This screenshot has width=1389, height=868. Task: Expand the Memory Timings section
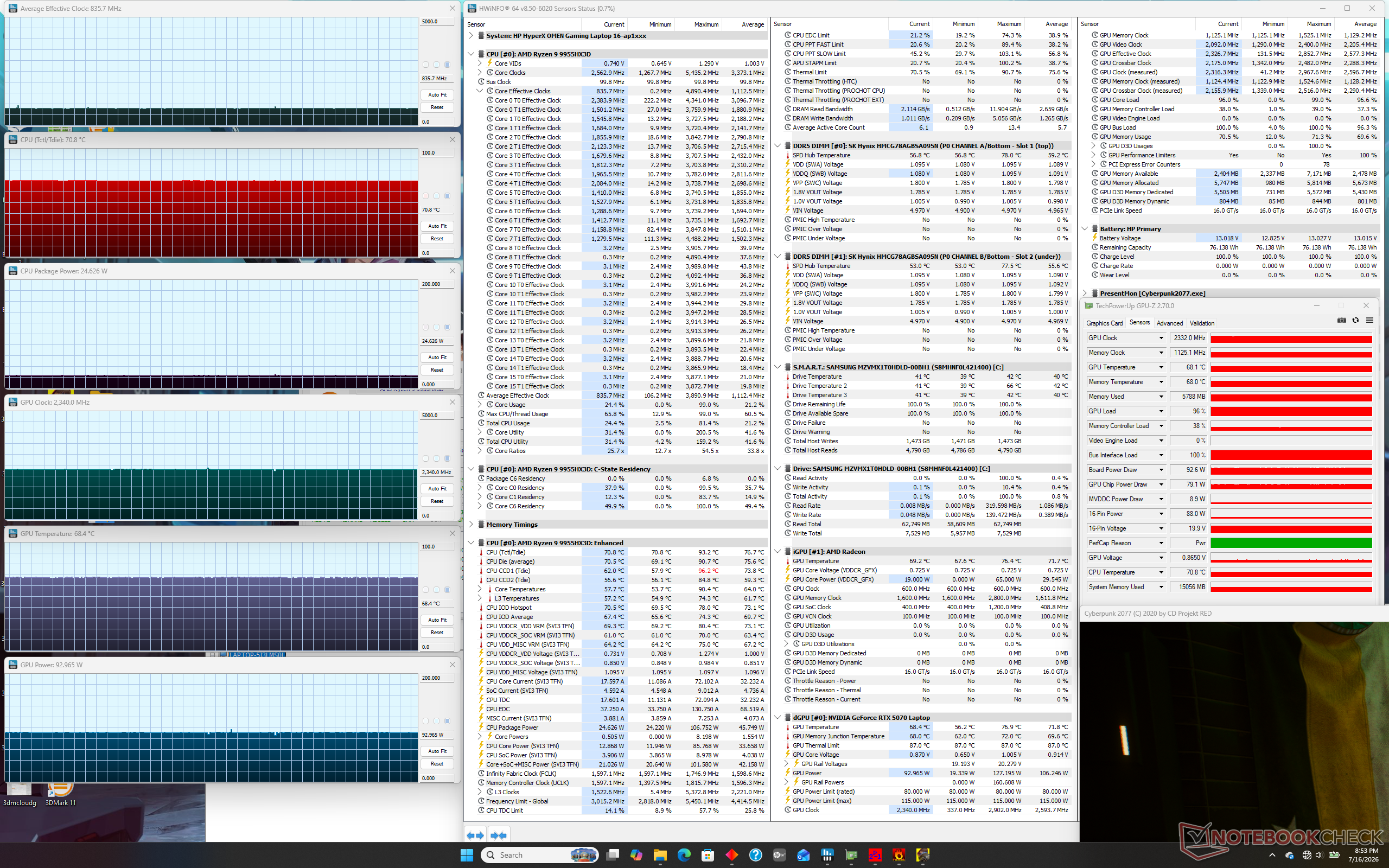471,525
